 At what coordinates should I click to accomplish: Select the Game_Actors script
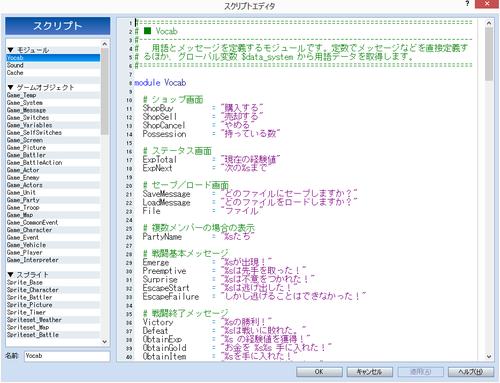[53, 185]
